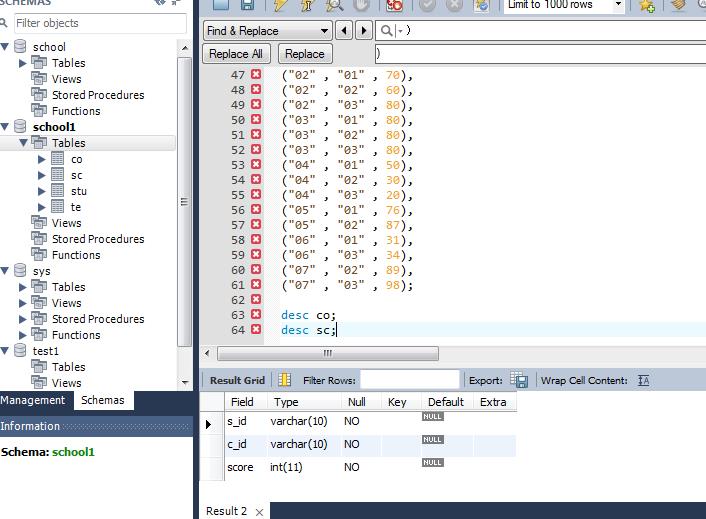Select the school database icon
The image size is (706, 519).
(20, 46)
